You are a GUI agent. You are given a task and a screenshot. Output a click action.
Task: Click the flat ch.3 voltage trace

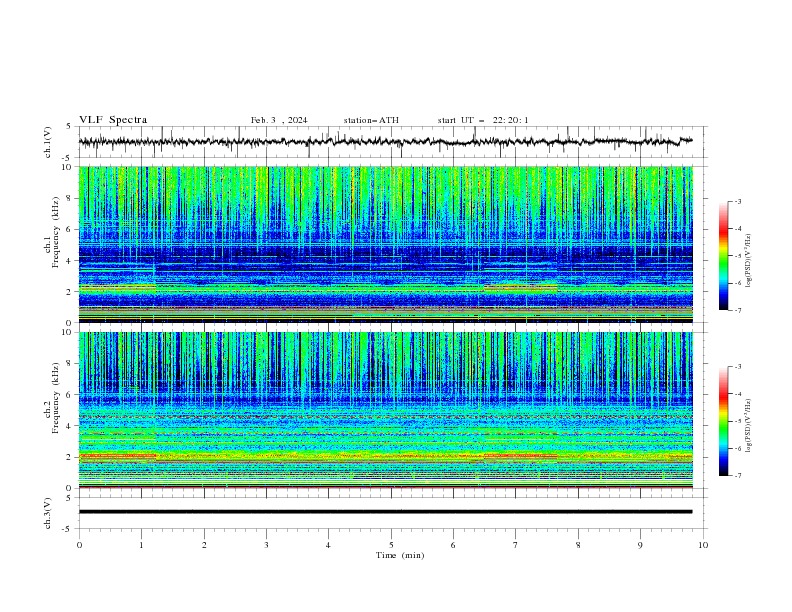click(385, 512)
